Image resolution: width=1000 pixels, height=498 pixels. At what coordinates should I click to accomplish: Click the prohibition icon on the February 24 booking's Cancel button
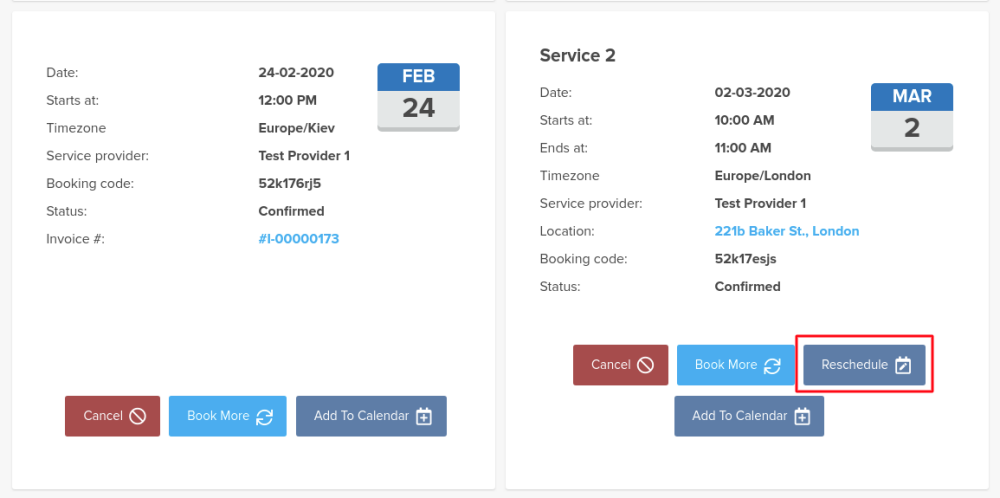click(138, 416)
